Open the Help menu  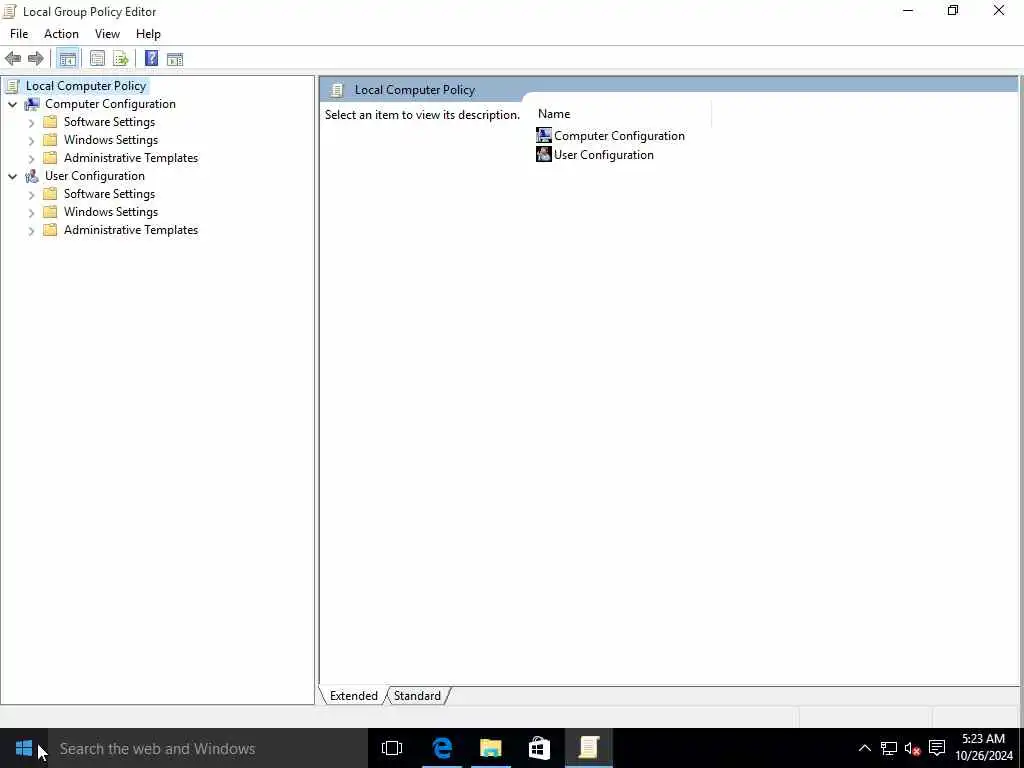(148, 34)
